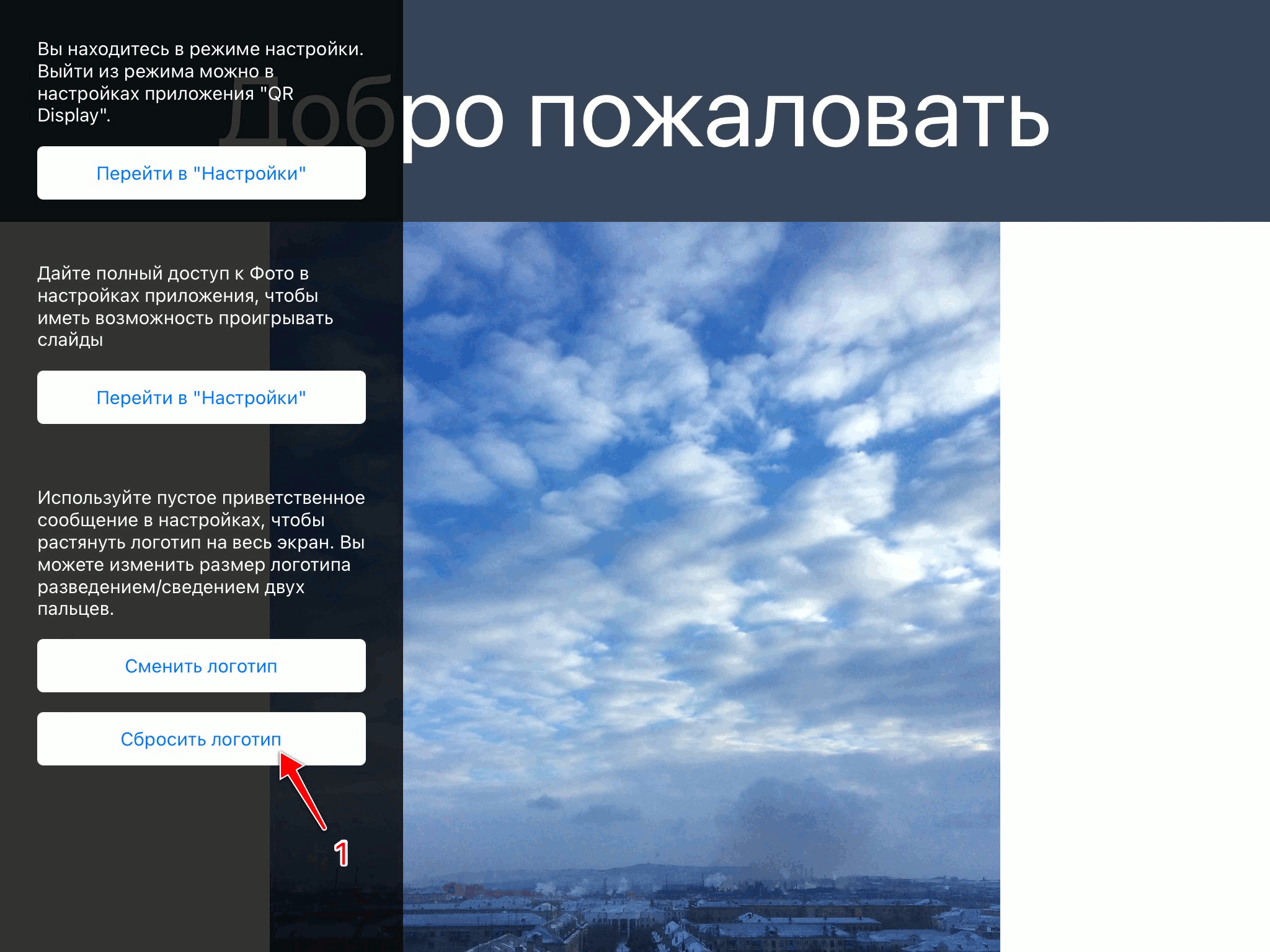Screen dimensions: 1270x952
Task: Select the setup mode notice paragraph
Action: [200, 82]
